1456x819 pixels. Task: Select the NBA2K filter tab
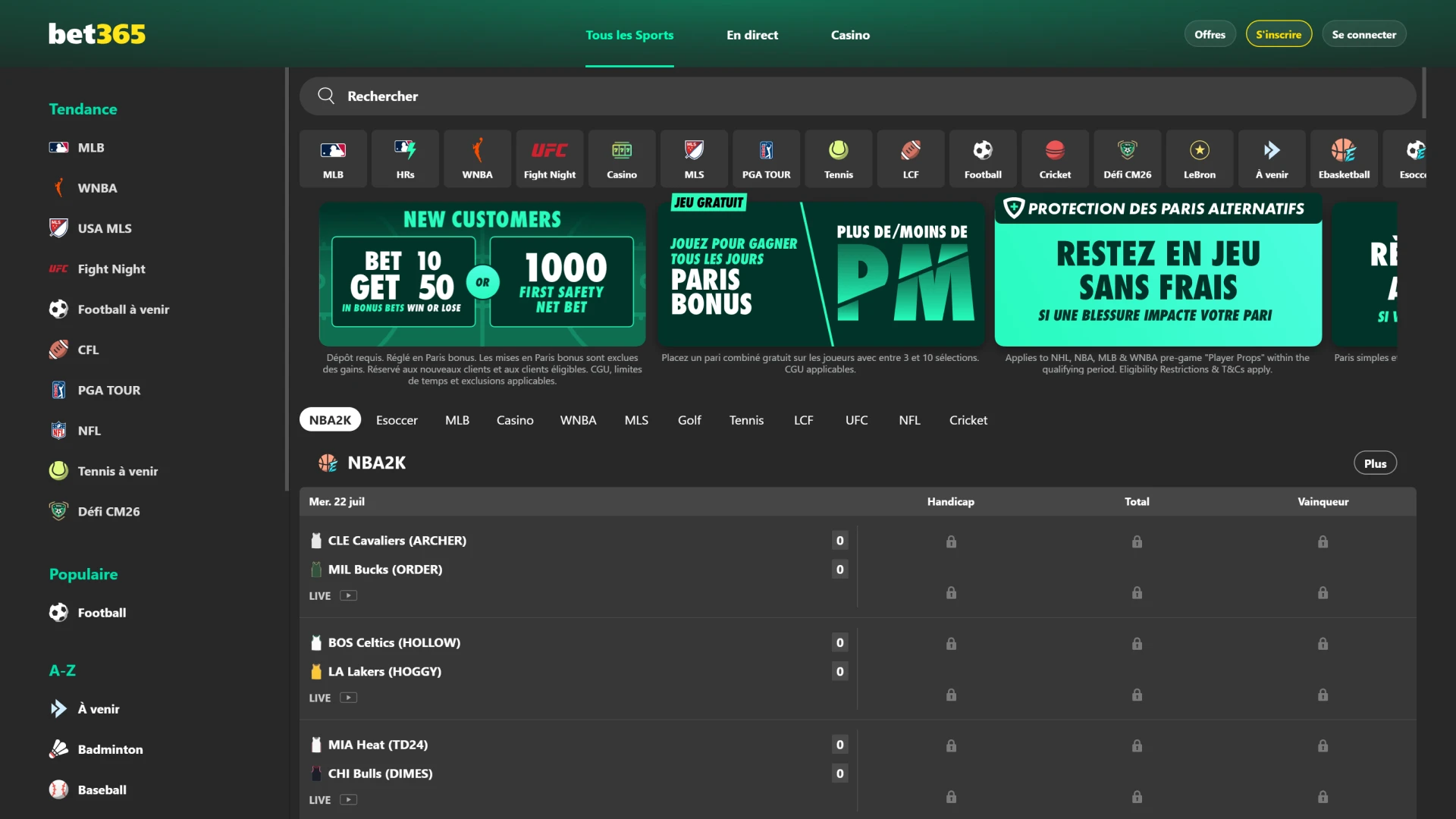pos(330,420)
